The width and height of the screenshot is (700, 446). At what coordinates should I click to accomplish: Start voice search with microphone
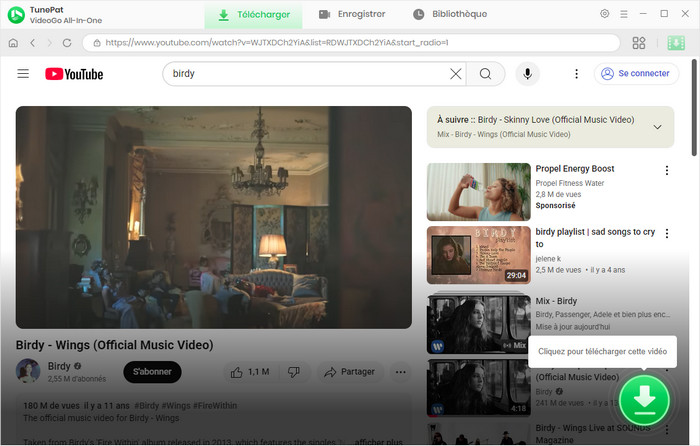pyautogui.click(x=526, y=74)
